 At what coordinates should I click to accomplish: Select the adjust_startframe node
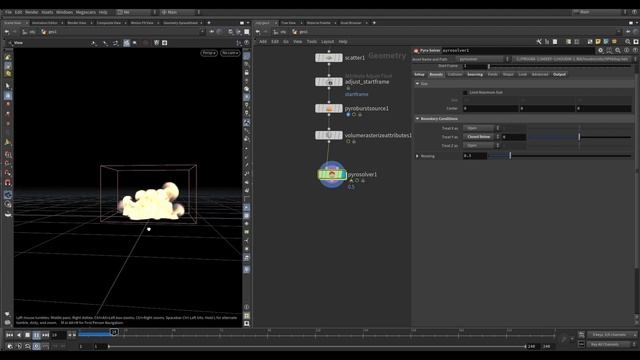(329, 82)
